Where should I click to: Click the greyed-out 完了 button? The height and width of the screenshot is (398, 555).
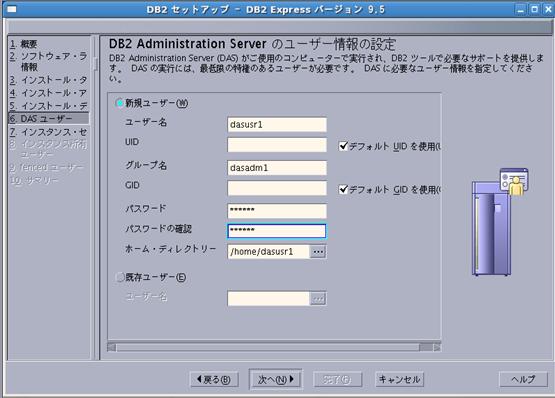[337, 380]
